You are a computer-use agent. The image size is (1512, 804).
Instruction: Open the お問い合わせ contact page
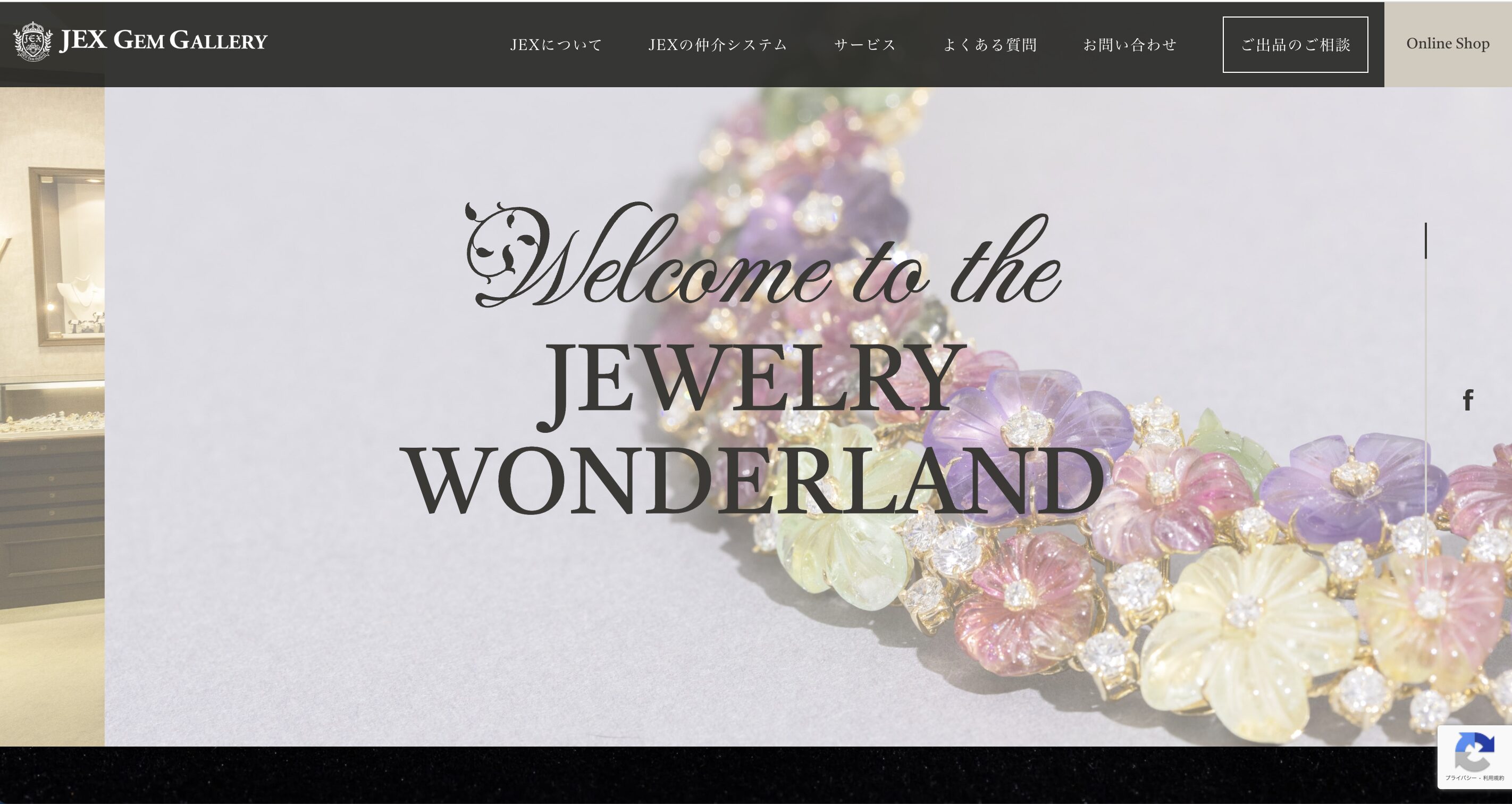point(1130,45)
